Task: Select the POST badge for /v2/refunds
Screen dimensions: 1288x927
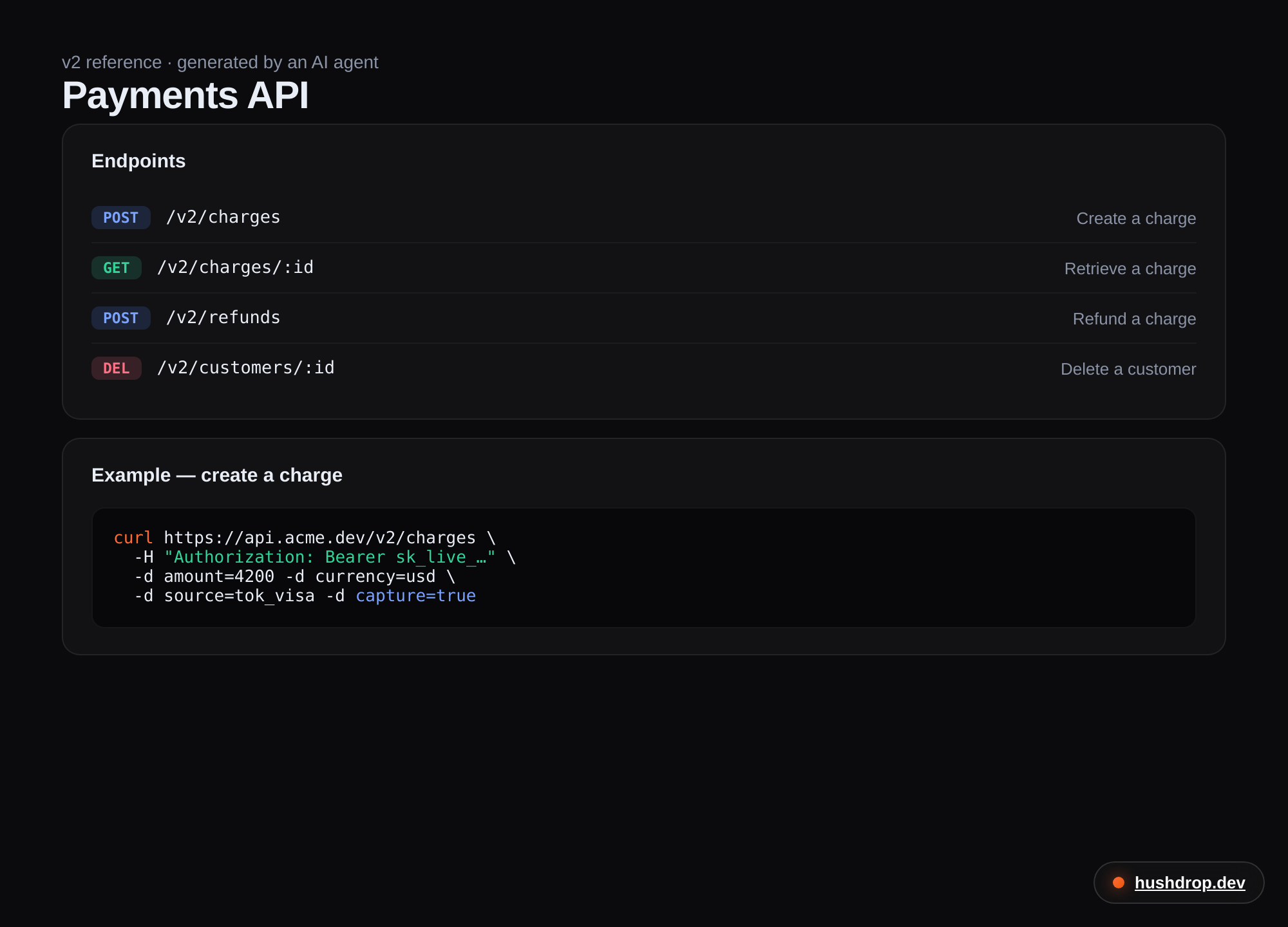Action: point(121,318)
